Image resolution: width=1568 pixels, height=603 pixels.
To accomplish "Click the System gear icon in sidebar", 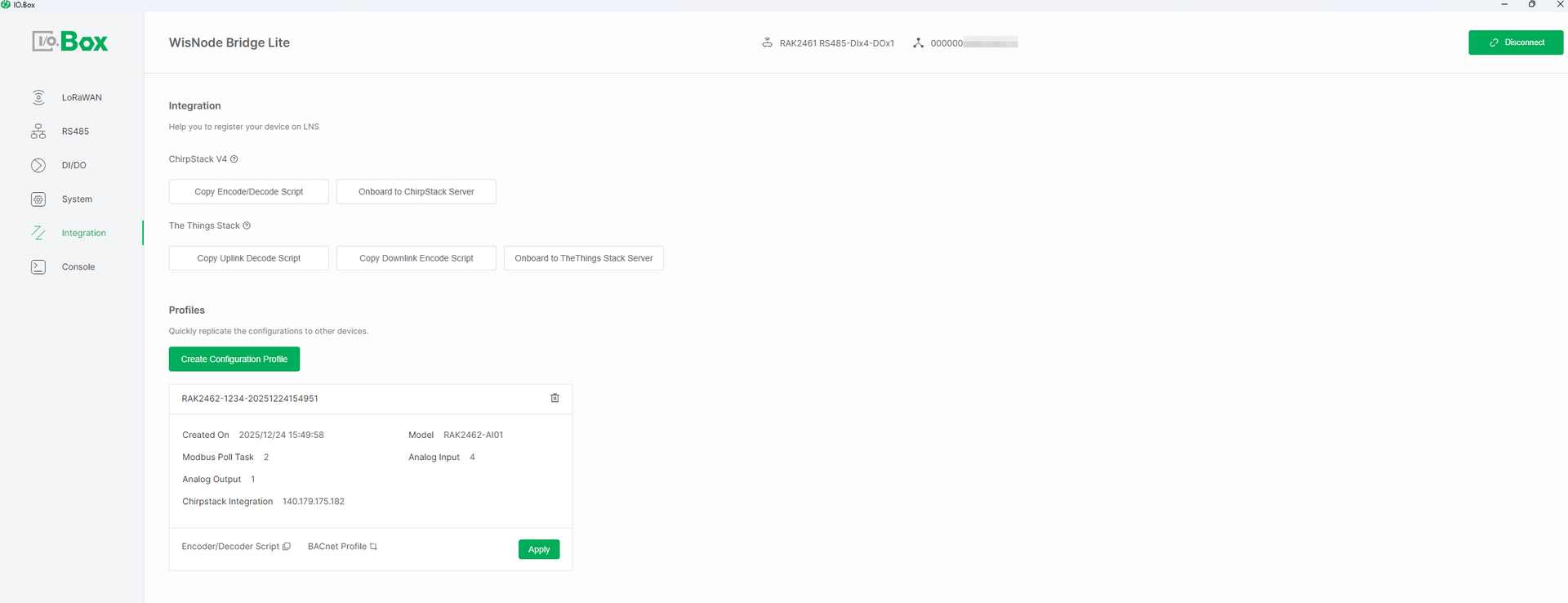I will click(38, 199).
